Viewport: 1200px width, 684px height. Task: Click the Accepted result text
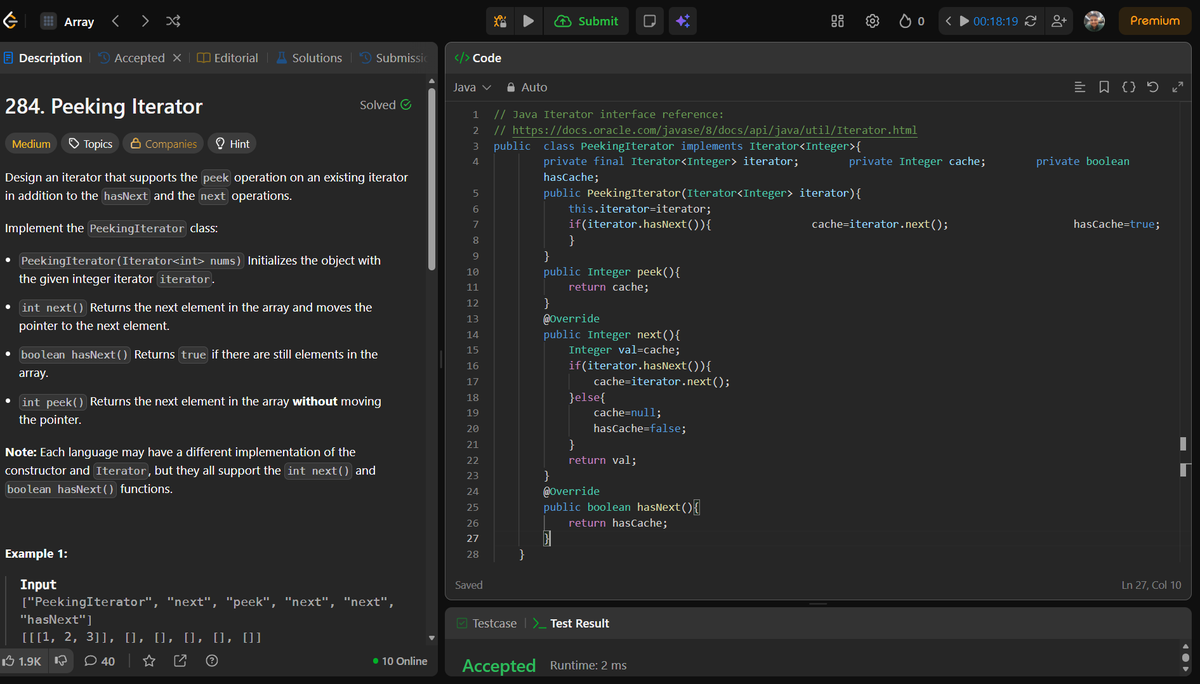(499, 665)
